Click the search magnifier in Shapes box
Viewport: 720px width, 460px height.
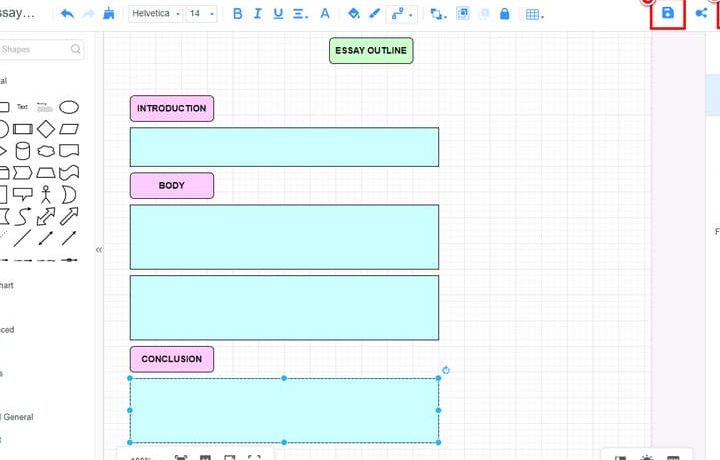coord(76,49)
